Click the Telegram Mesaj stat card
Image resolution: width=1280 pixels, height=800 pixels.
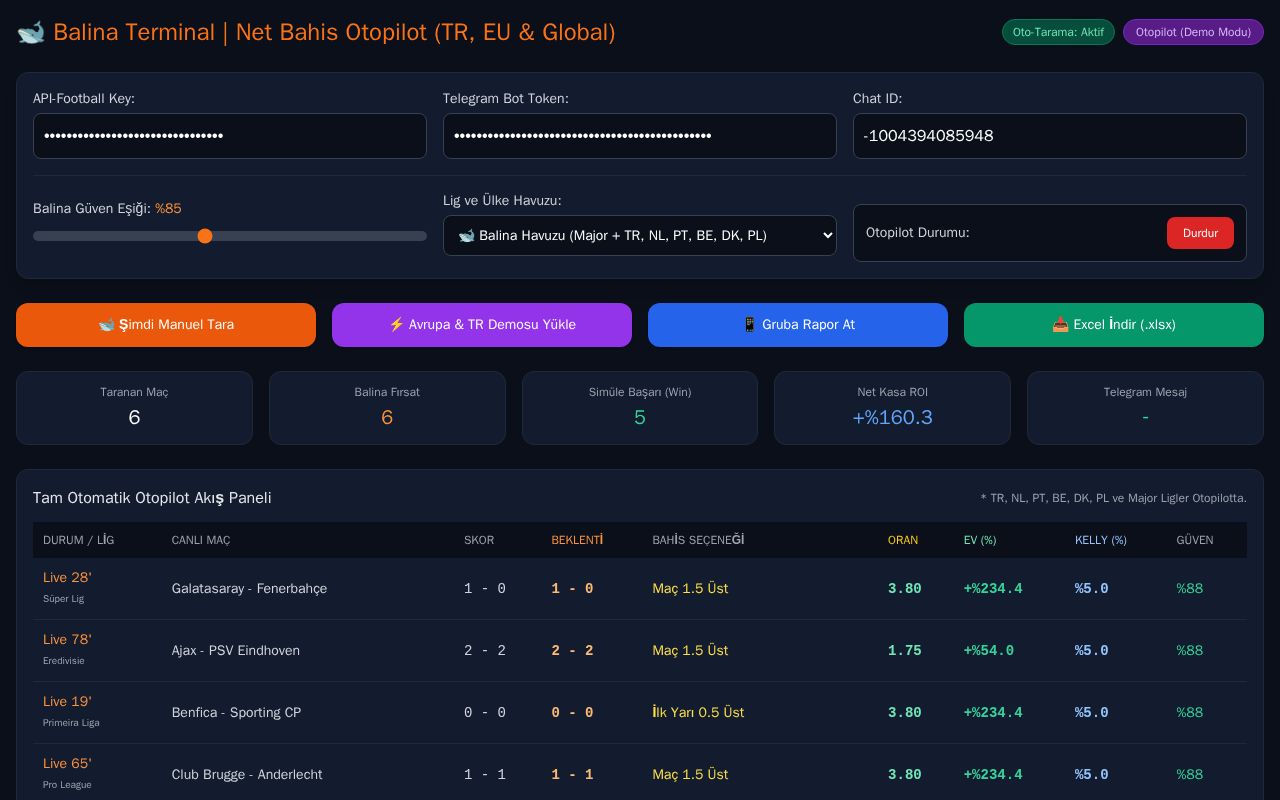[1145, 408]
